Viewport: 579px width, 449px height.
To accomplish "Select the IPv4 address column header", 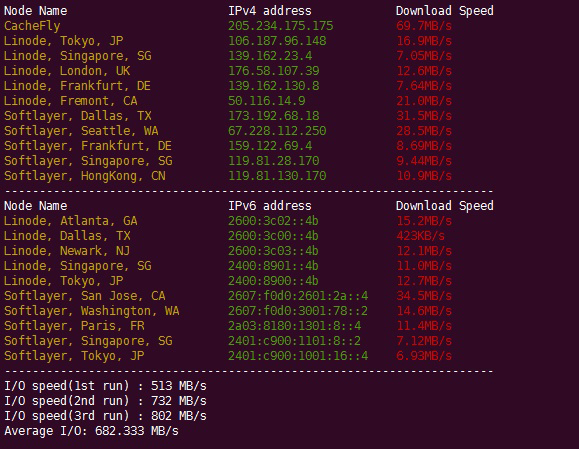I will tap(270, 11).
